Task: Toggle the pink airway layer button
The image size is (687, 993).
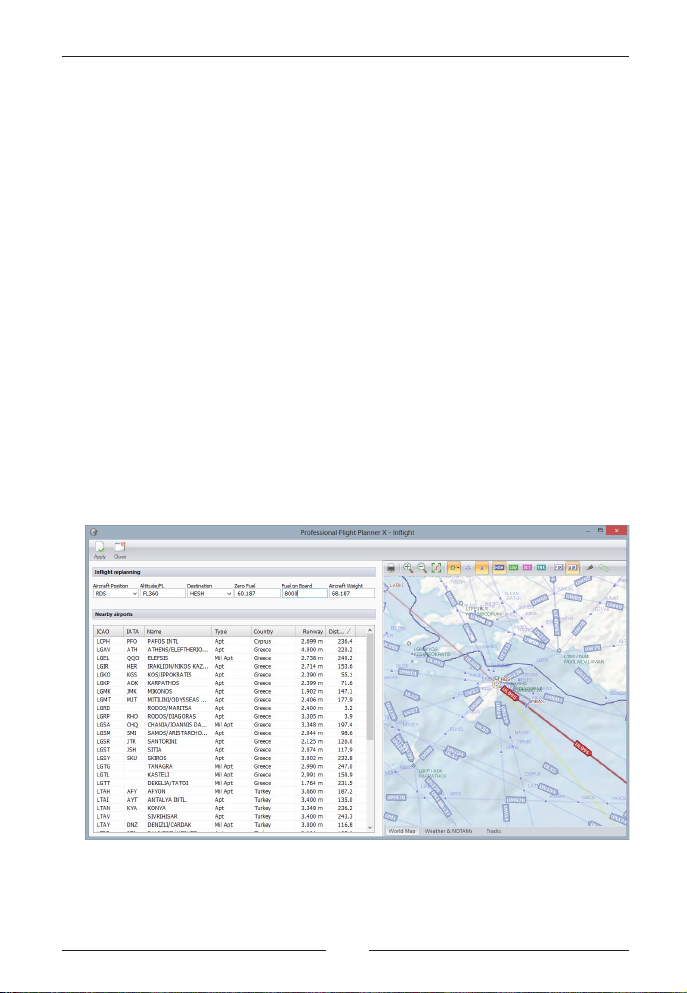Action: [527, 568]
